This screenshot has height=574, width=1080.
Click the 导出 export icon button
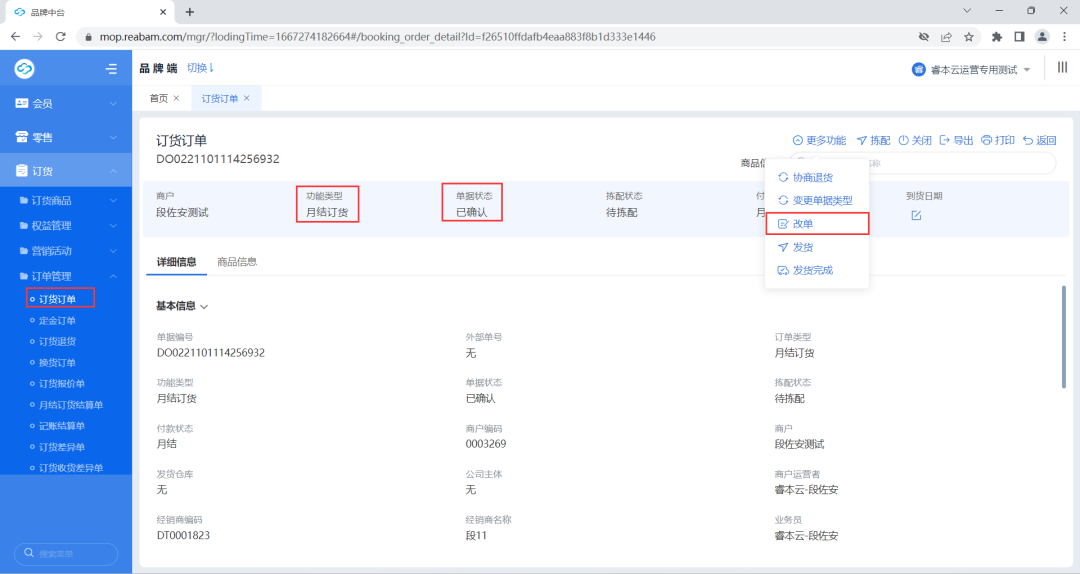coord(957,141)
